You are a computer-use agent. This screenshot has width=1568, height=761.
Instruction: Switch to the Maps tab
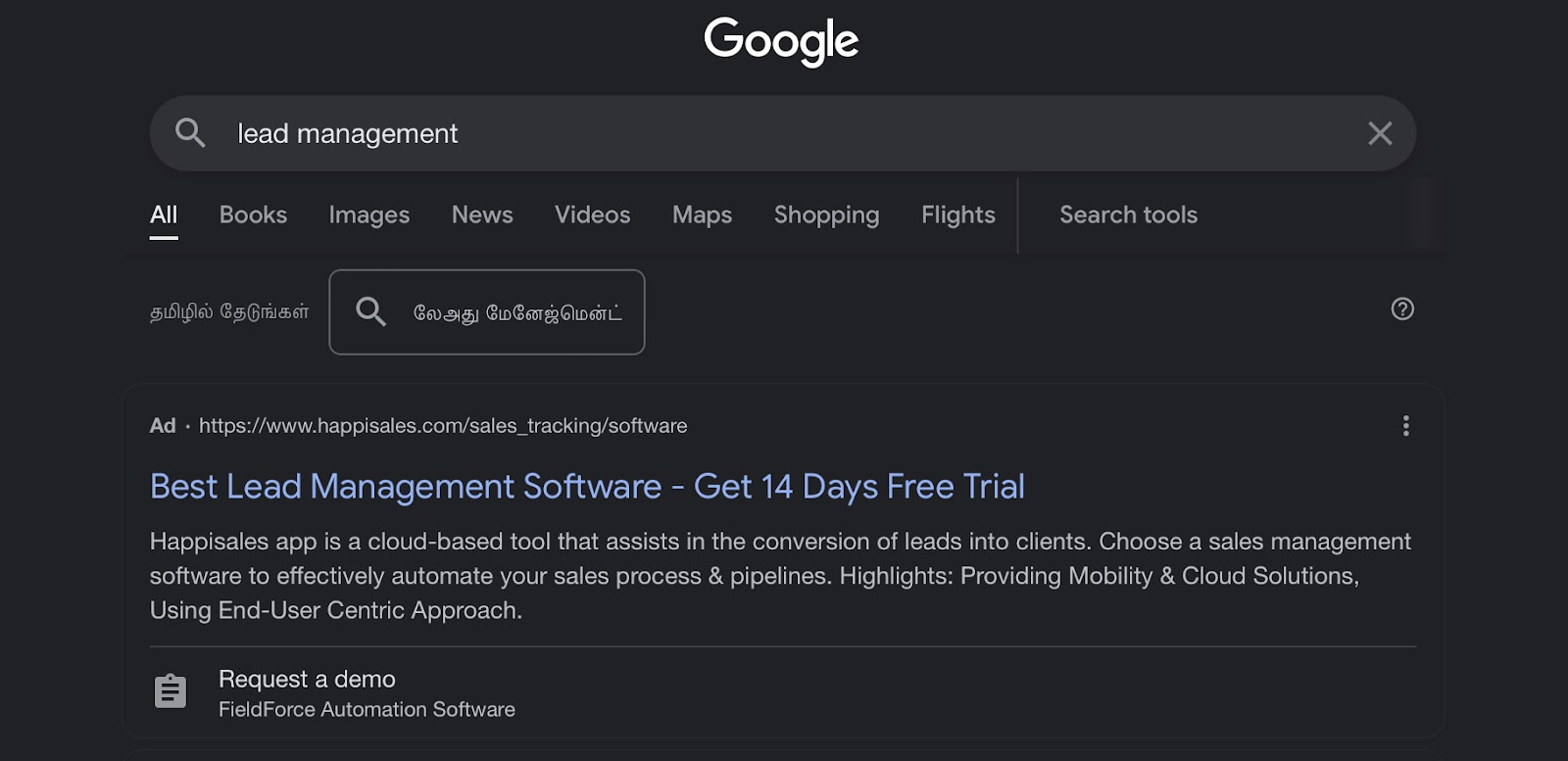tap(702, 214)
